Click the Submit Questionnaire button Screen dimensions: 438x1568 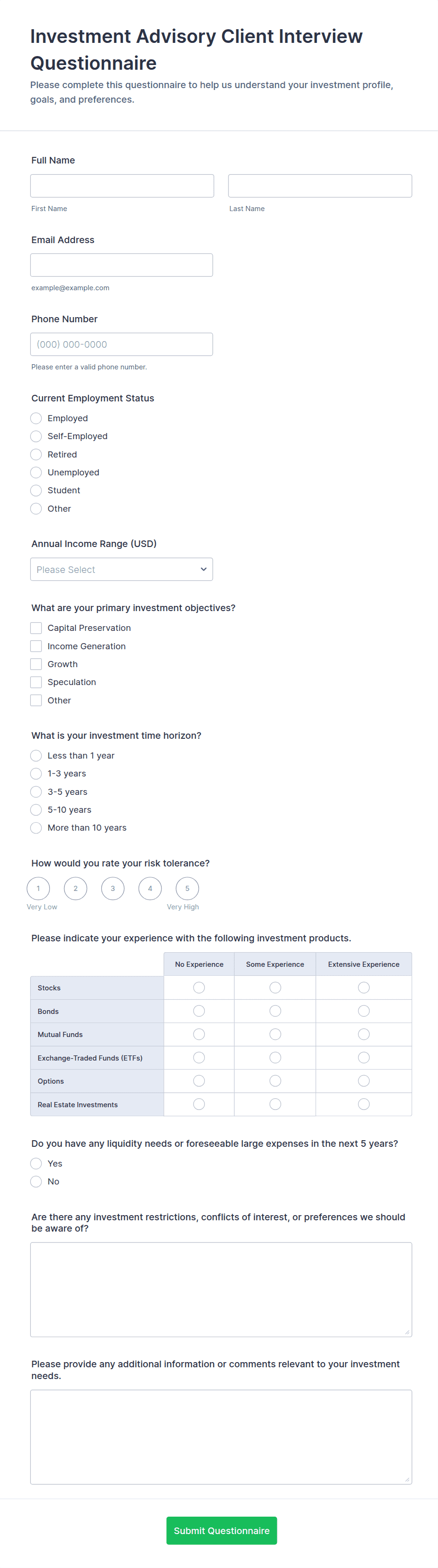point(221,1530)
